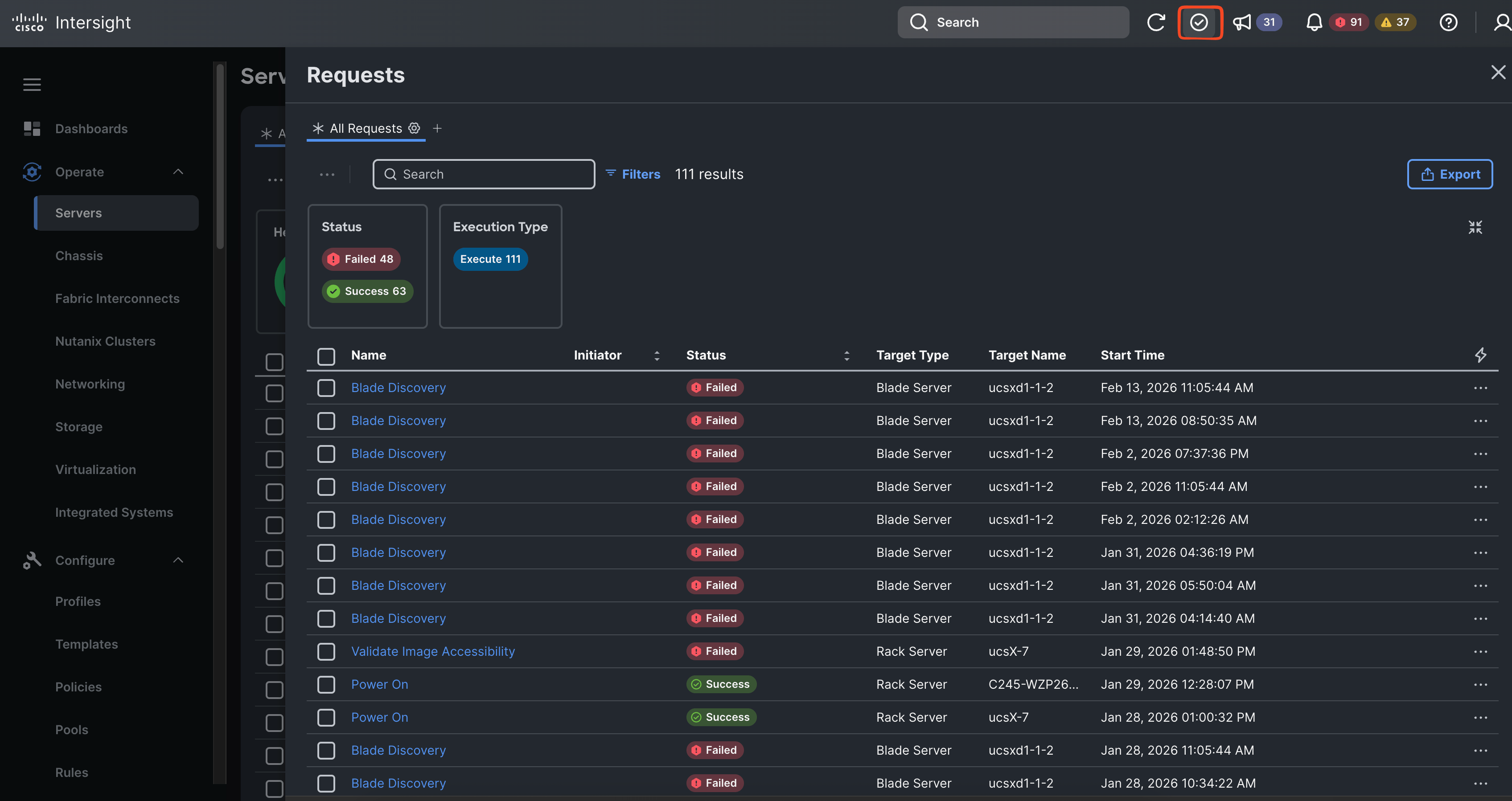Open the alarms bell icon

tap(1314, 22)
